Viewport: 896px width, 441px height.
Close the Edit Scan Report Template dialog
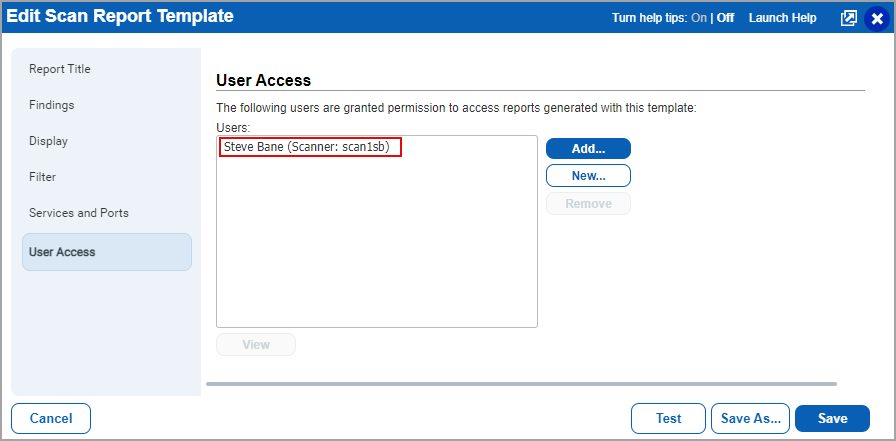(x=877, y=18)
